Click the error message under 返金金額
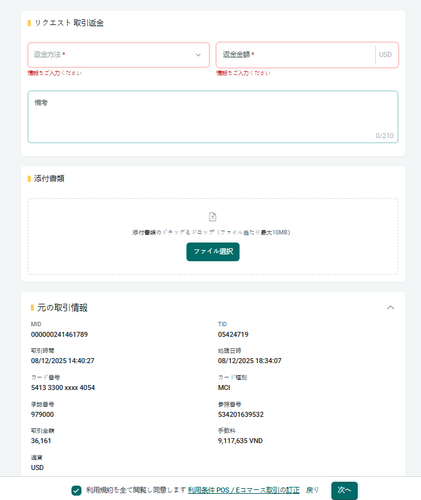The image size is (421, 500). (243, 73)
